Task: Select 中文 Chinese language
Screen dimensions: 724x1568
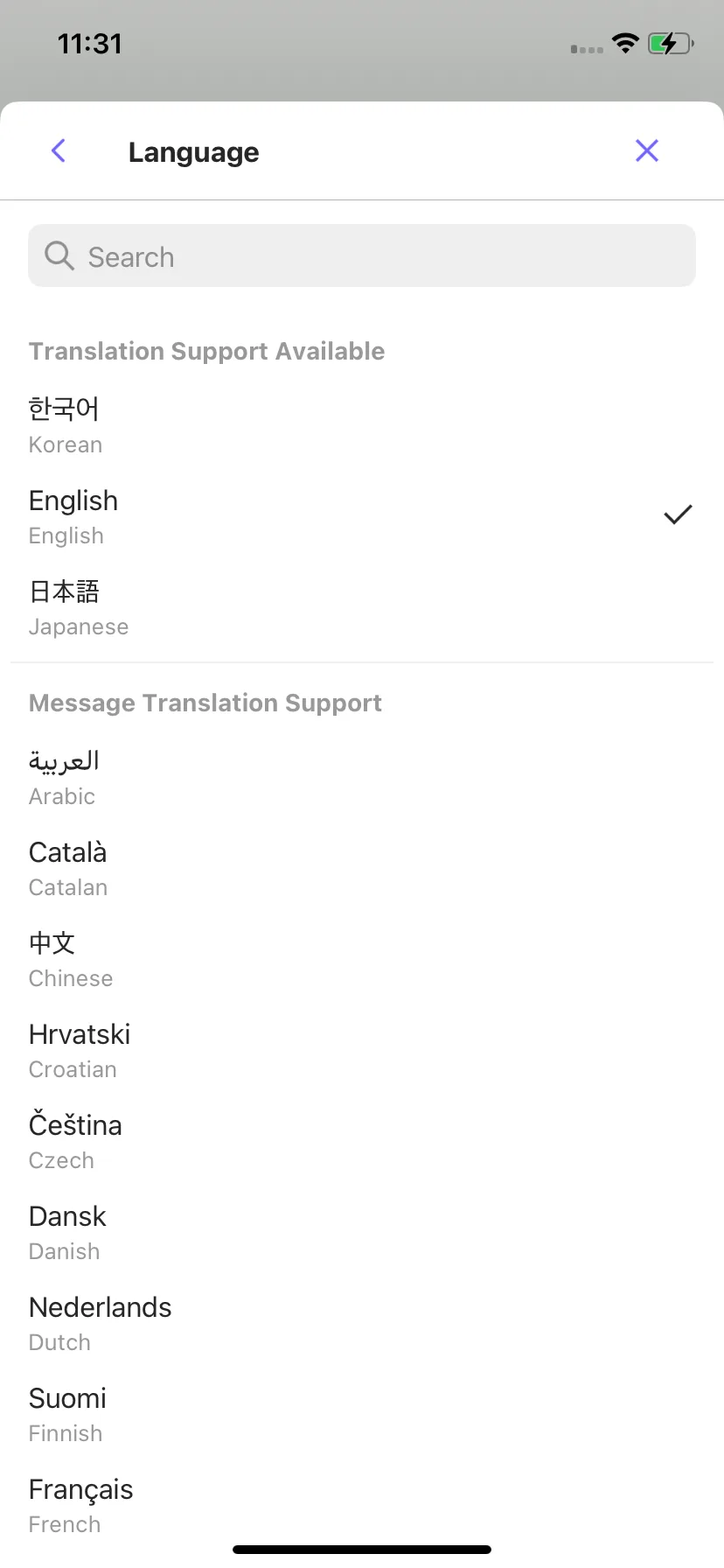Action: pos(362,959)
